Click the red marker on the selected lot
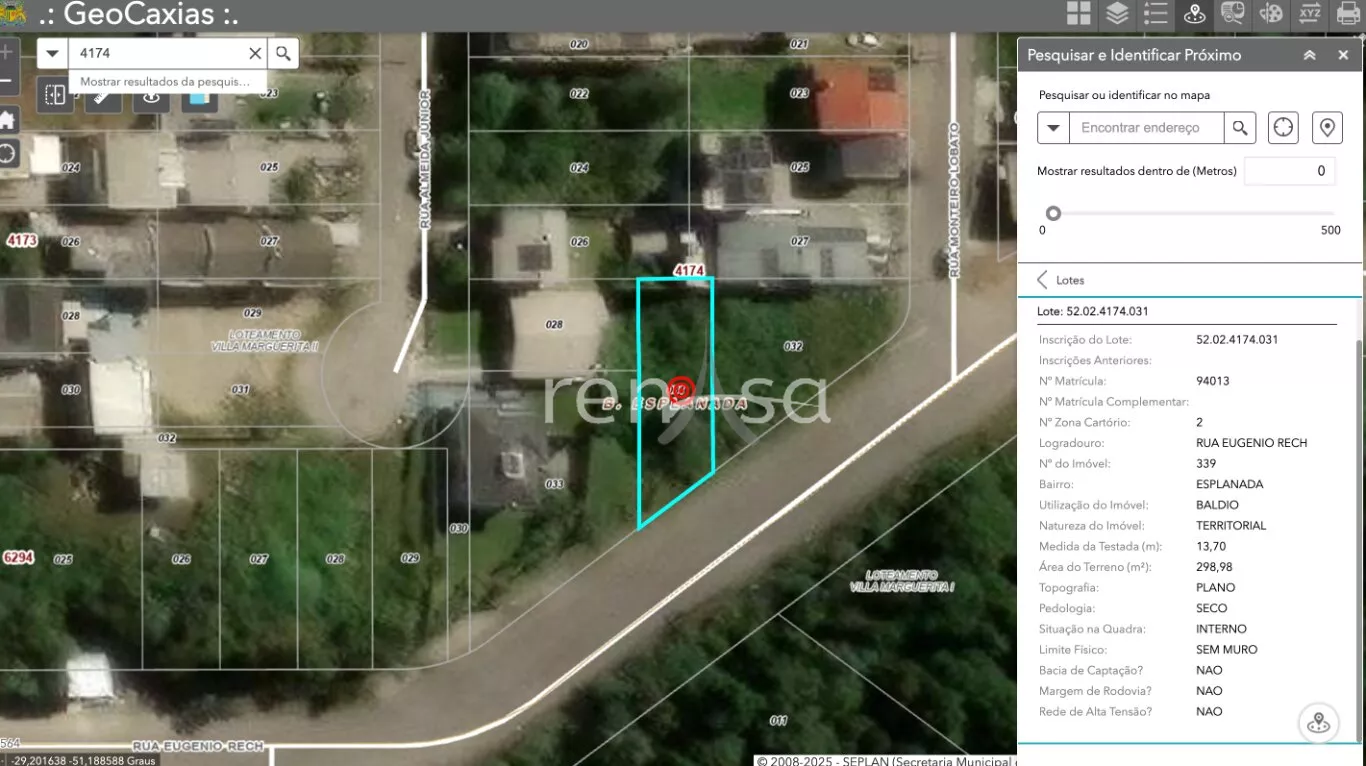 tap(680, 390)
